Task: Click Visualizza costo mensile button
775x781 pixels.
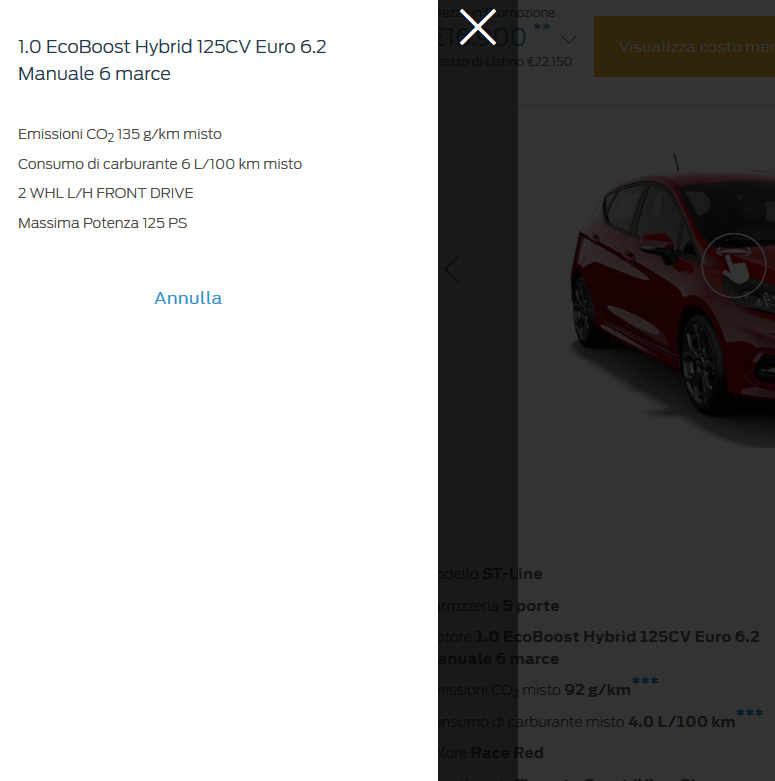Action: click(x=684, y=46)
